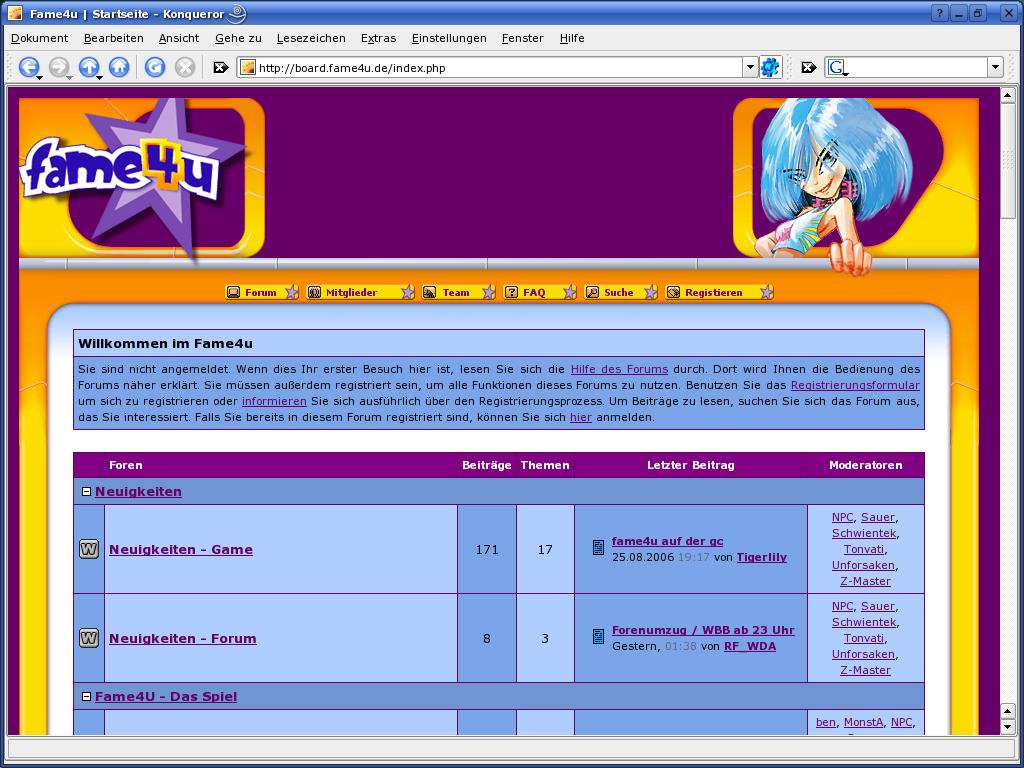Viewport: 1024px width, 768px height.
Task: Open the Neuigkeiten - Game forum link
Action: [181, 549]
